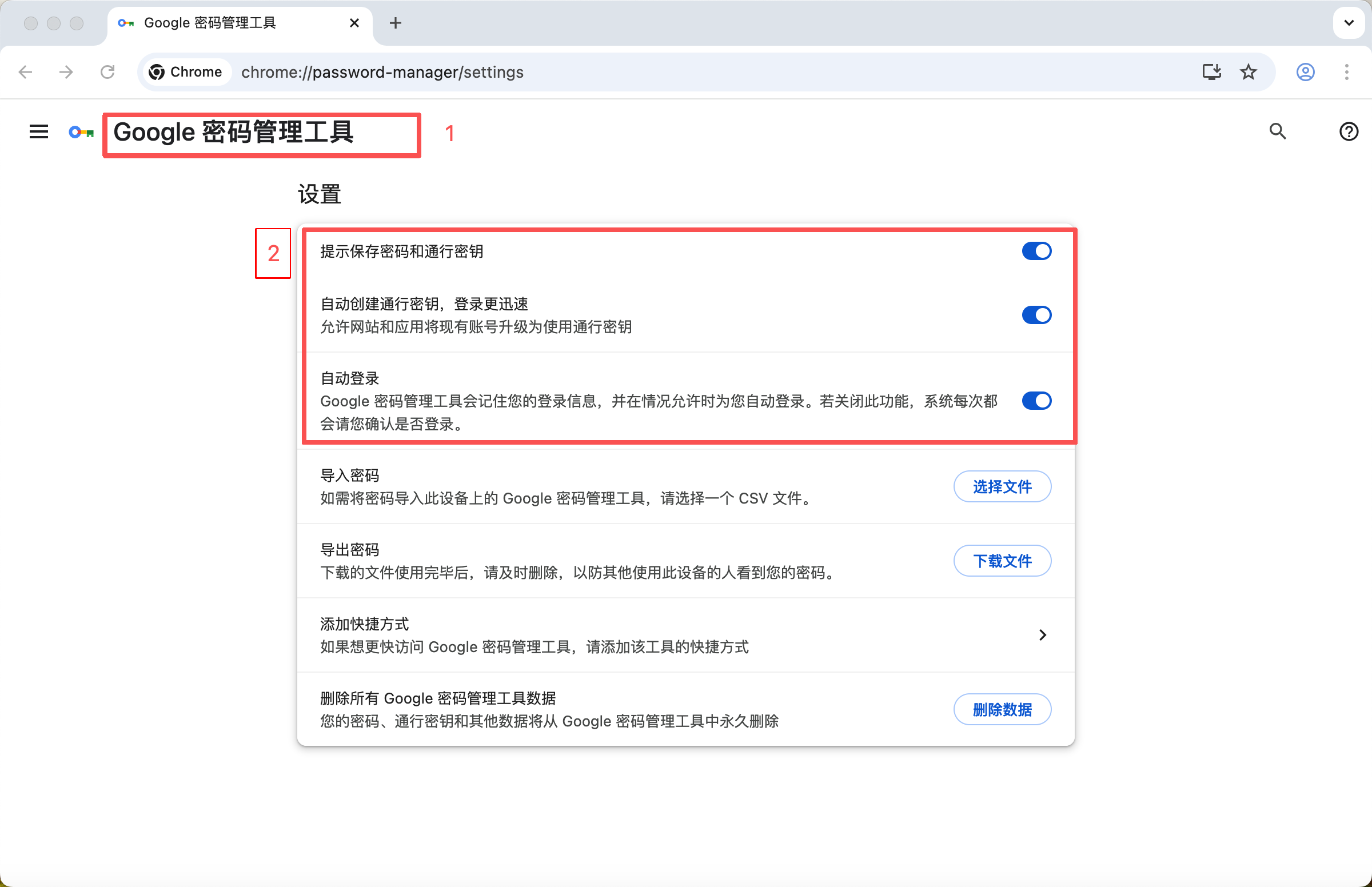
Task: Open the help question mark icon
Action: (x=1348, y=131)
